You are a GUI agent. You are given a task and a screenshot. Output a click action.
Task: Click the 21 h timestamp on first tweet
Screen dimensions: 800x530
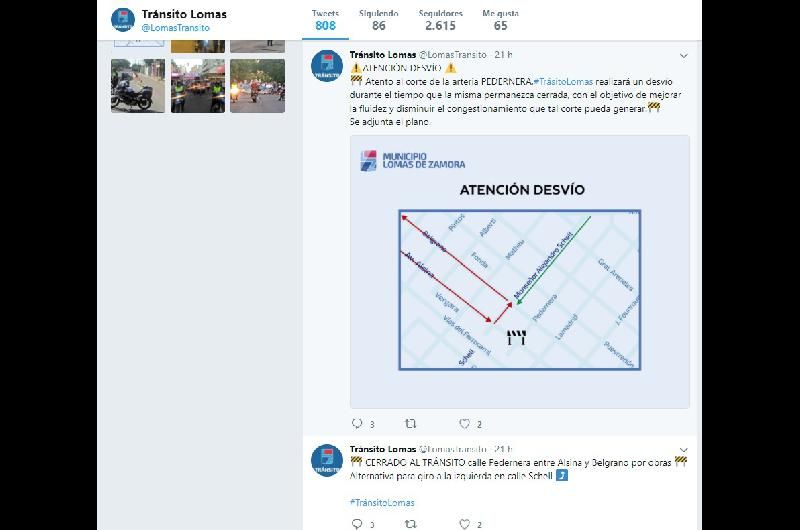(x=503, y=54)
